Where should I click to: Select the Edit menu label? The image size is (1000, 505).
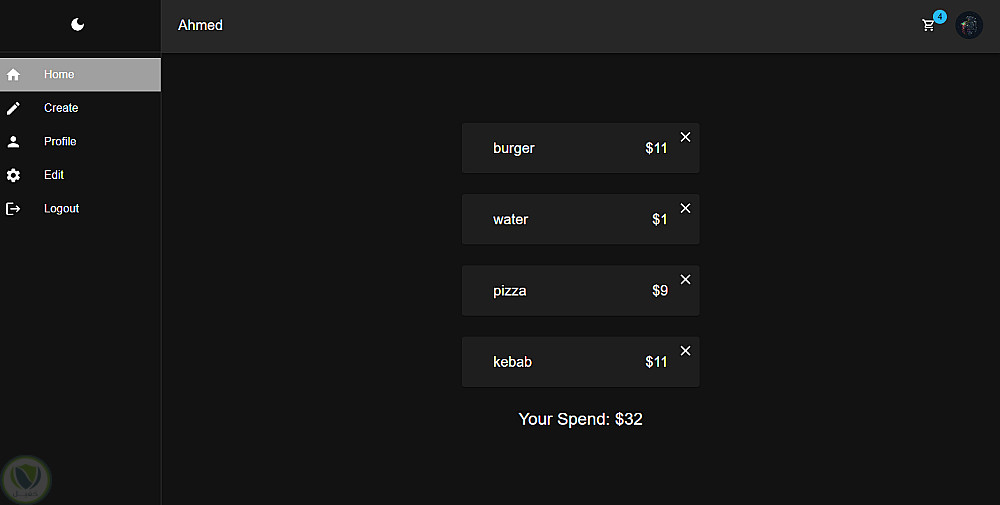click(54, 175)
